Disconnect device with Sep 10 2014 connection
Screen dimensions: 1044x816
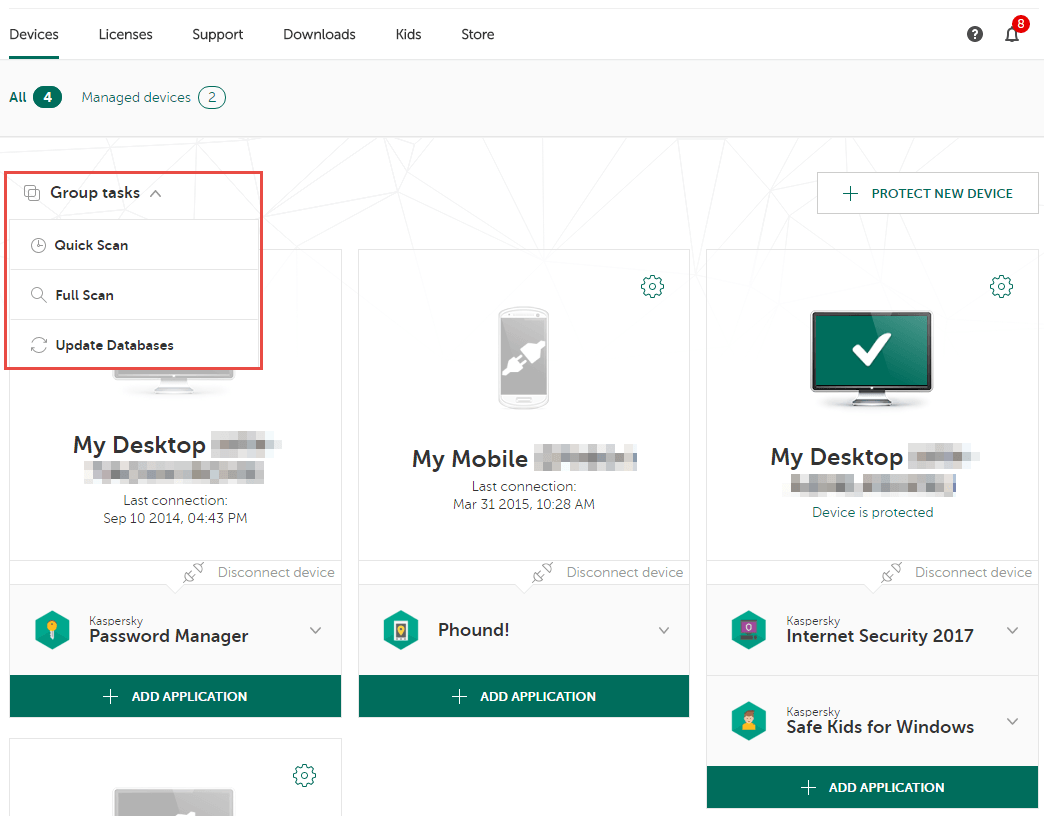(x=276, y=572)
